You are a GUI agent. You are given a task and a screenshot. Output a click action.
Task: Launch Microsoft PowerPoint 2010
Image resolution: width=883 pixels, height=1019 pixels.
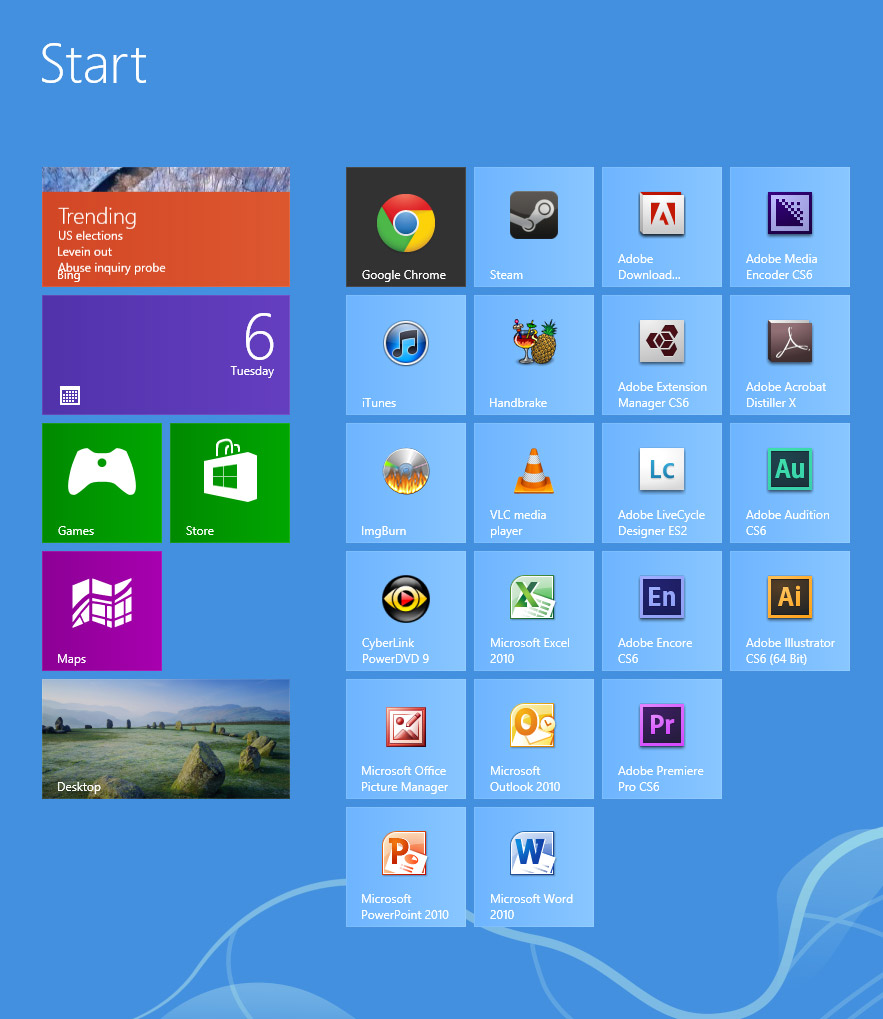point(405,867)
